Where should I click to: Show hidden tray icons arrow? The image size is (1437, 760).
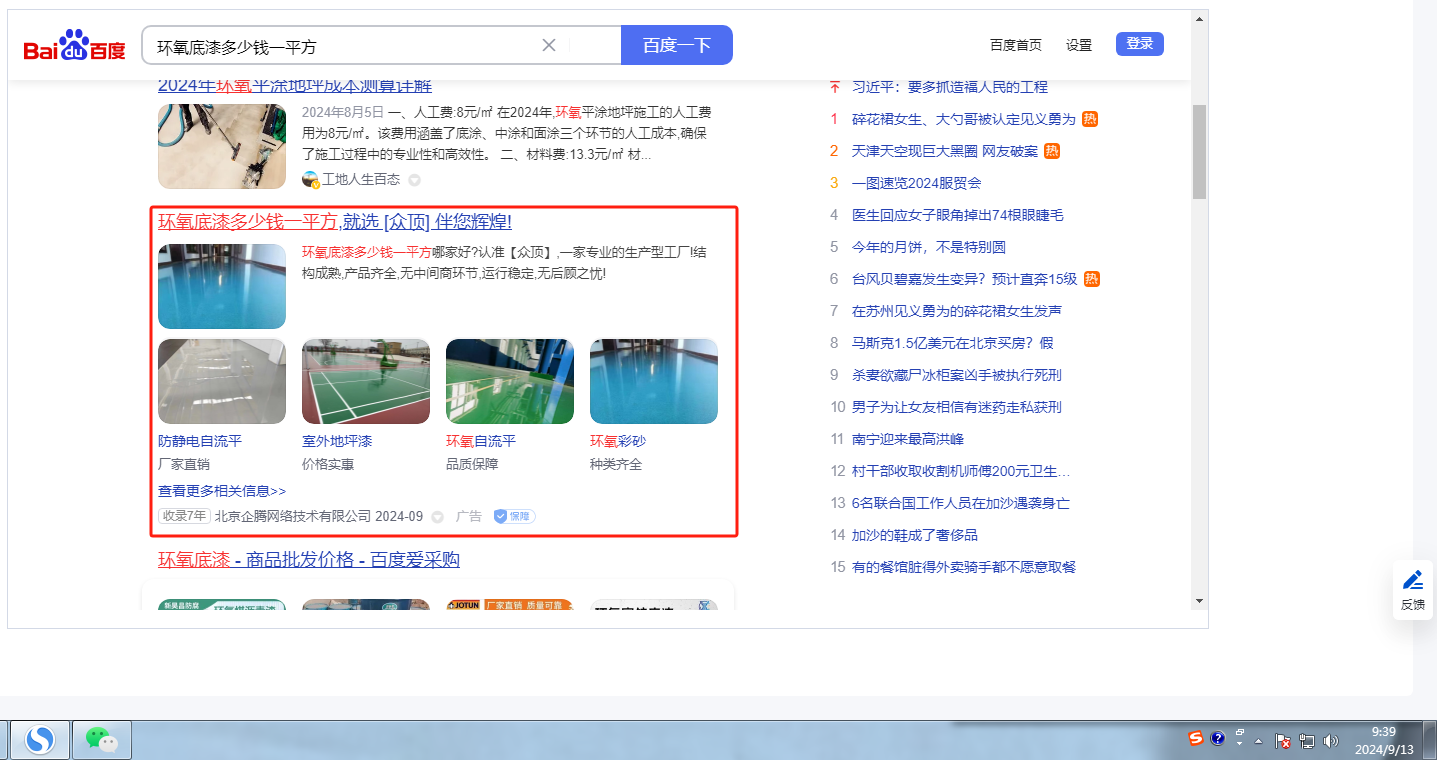1258,741
